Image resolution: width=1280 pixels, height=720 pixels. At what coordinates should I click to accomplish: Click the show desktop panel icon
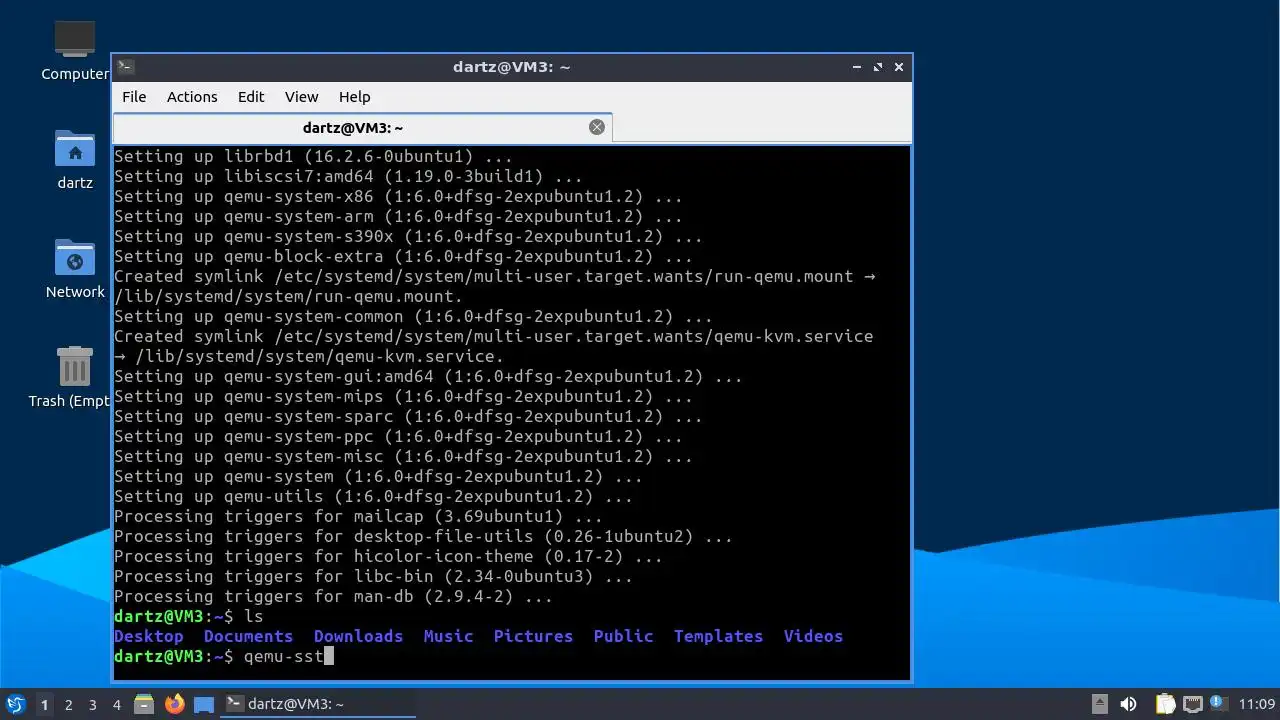pyautogui.click(x=204, y=704)
